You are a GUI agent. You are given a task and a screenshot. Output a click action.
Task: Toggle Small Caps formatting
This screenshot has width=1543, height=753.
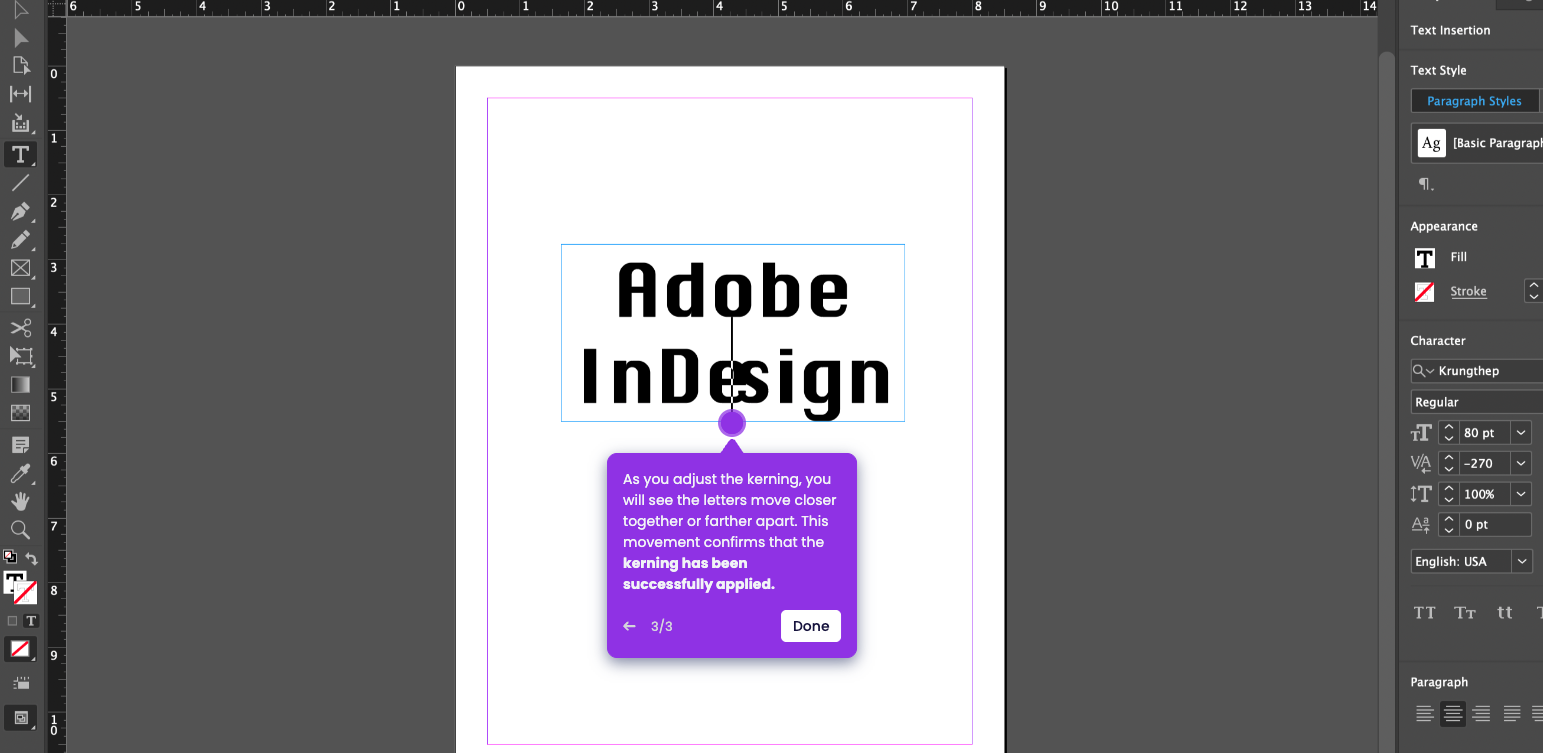pos(1465,613)
